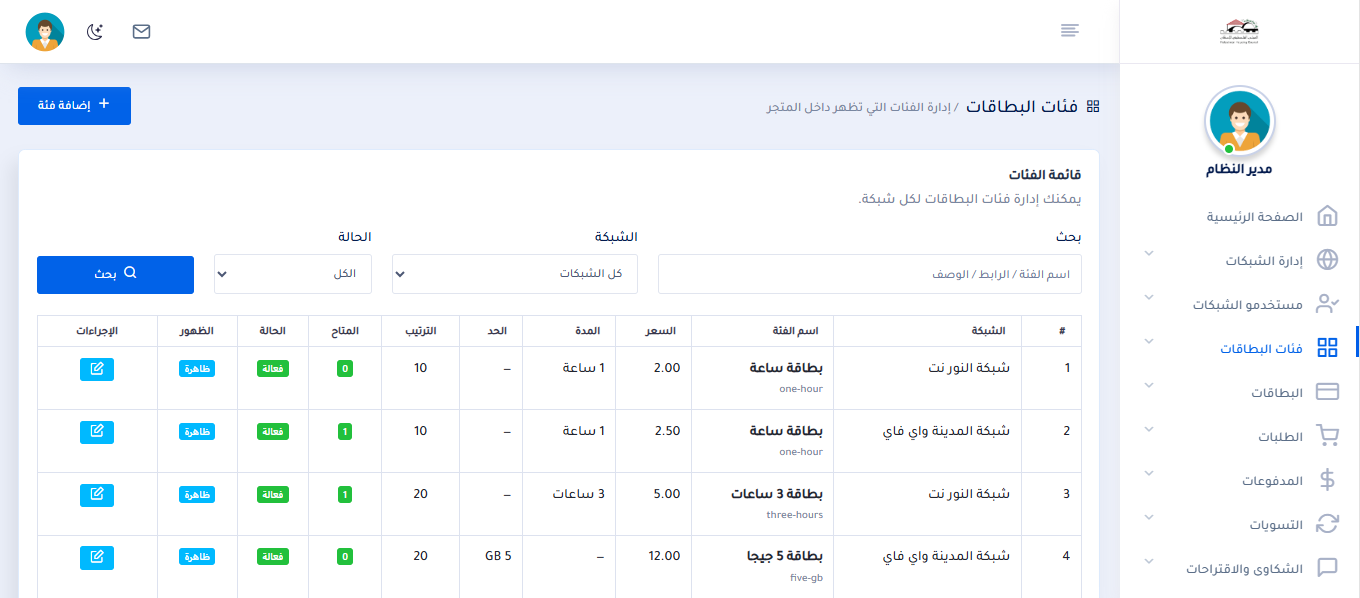The height and width of the screenshot is (598, 1360).
Task: Edit the بطاقة 5 جيجا category row
Action: coord(97,557)
